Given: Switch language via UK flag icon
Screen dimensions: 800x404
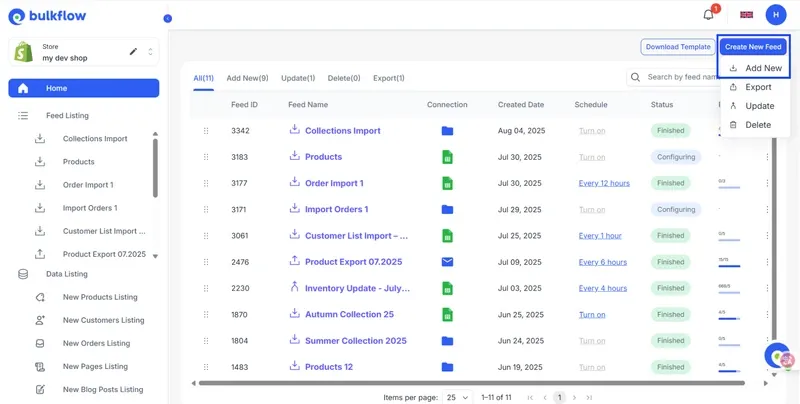Looking at the screenshot, I should point(746,15).
